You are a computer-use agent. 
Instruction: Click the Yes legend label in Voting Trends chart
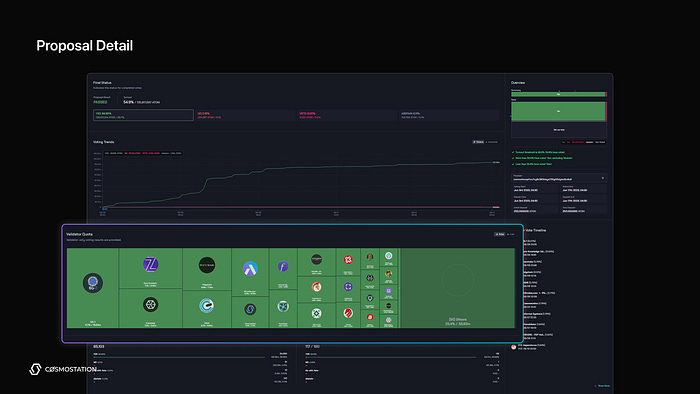tap(113, 153)
